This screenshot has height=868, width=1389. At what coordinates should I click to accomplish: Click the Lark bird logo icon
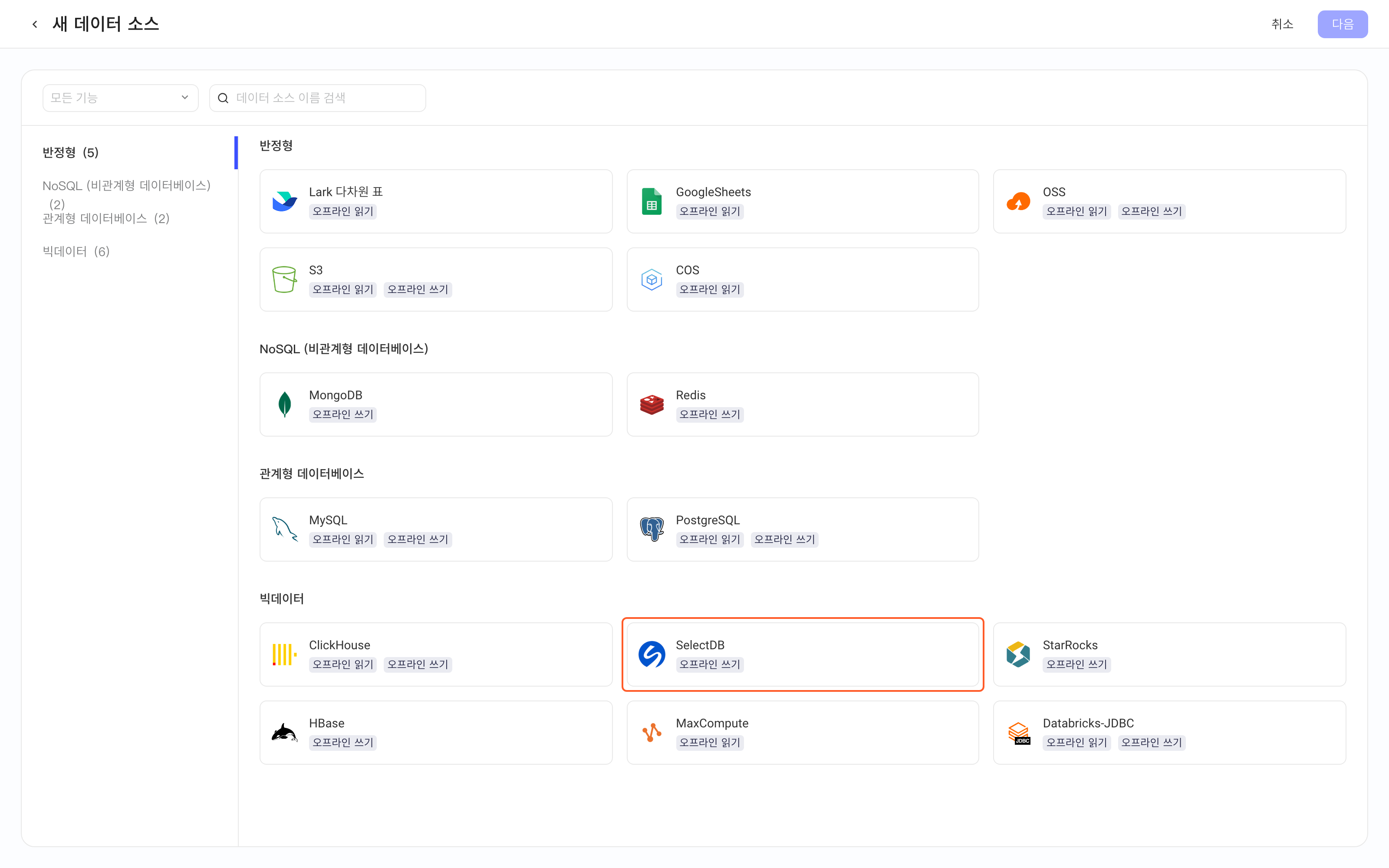tap(285, 201)
